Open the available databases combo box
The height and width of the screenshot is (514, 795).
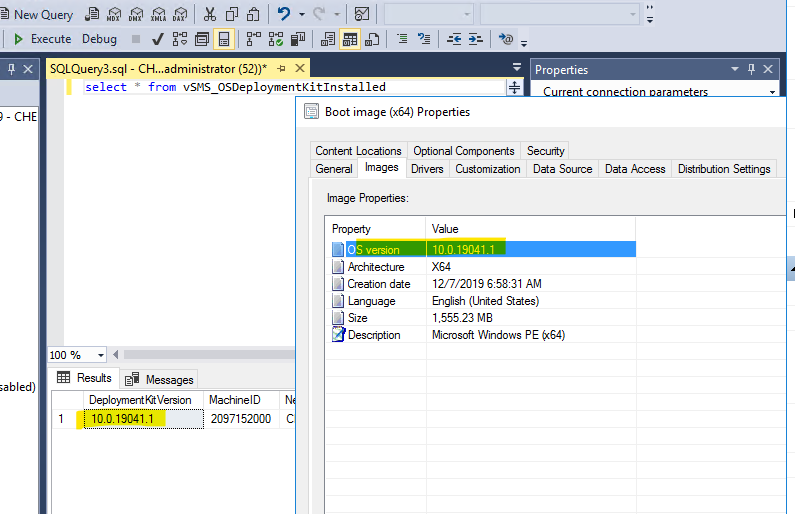428,14
